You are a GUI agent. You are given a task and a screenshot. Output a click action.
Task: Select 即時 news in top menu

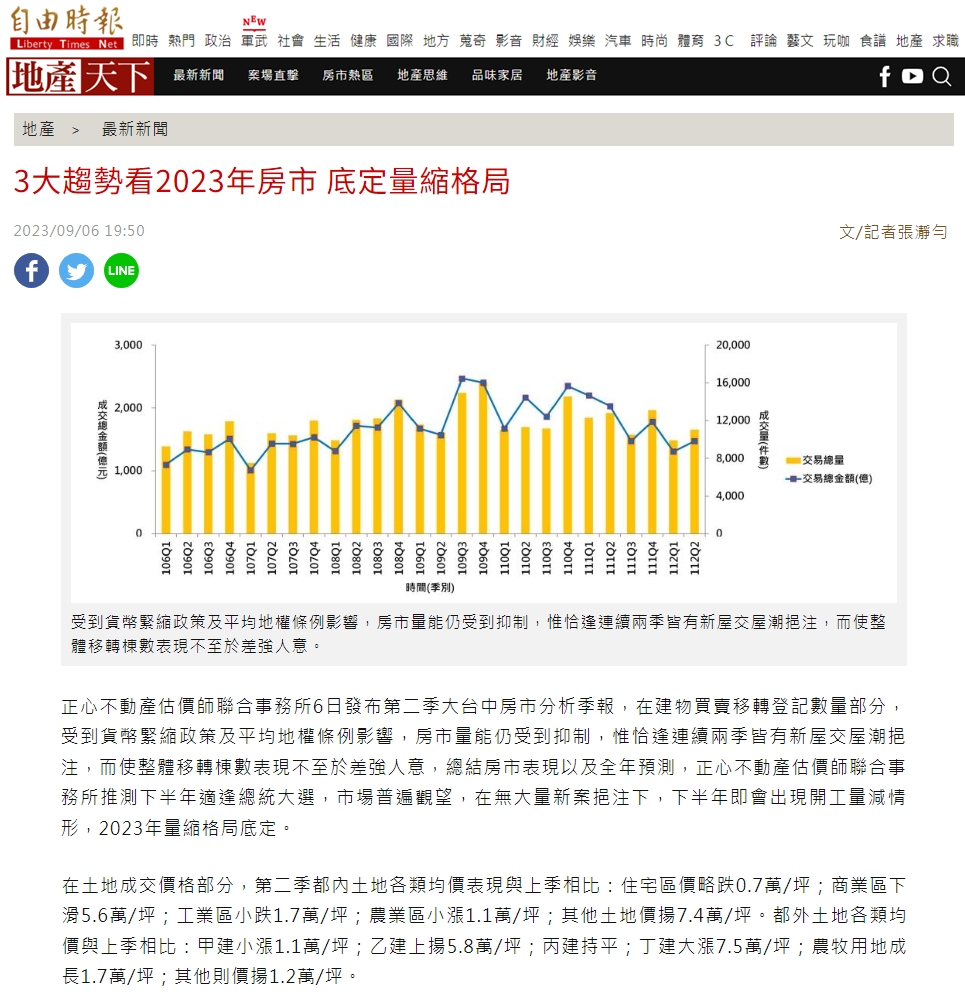145,40
